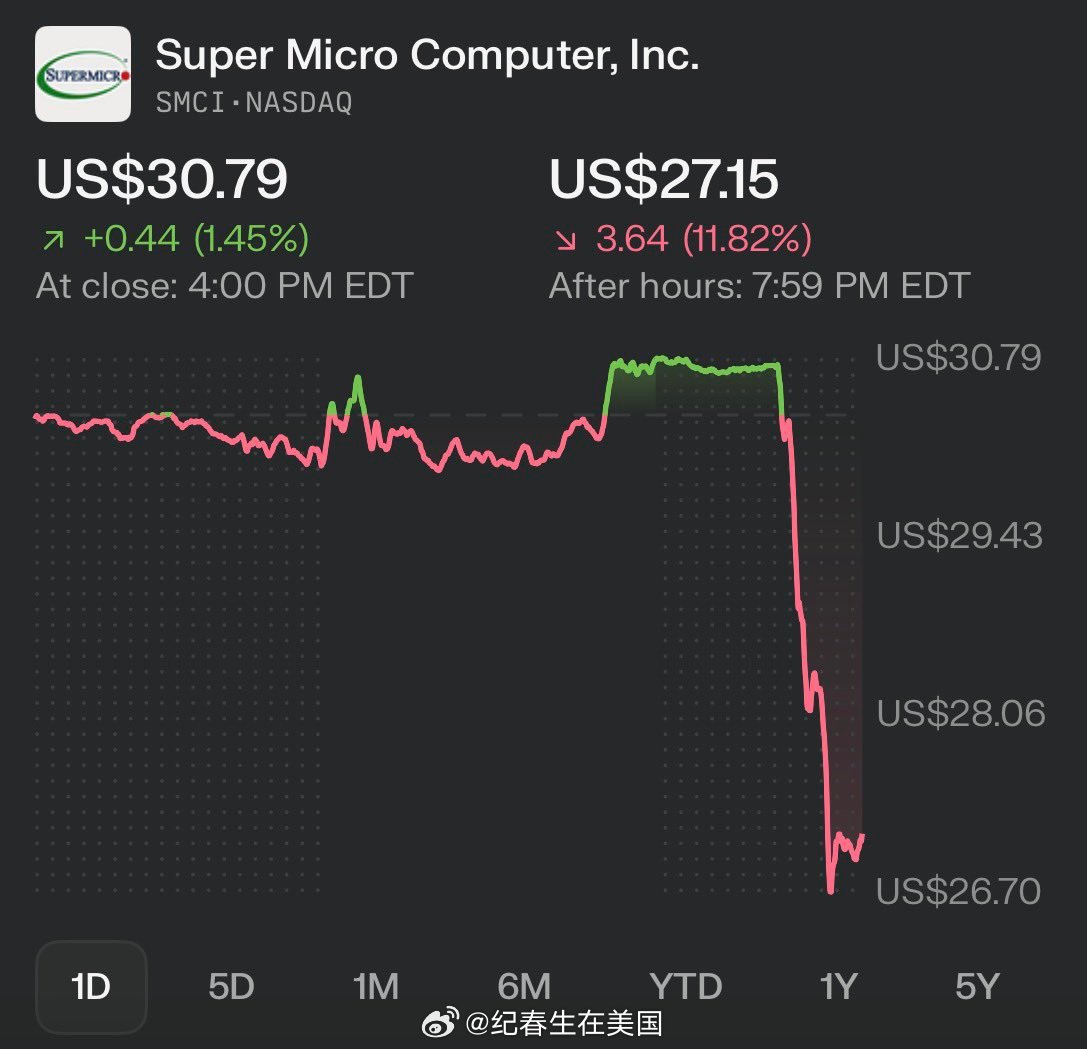Click the Super Micro Computer, Inc. title

[x=427, y=56]
